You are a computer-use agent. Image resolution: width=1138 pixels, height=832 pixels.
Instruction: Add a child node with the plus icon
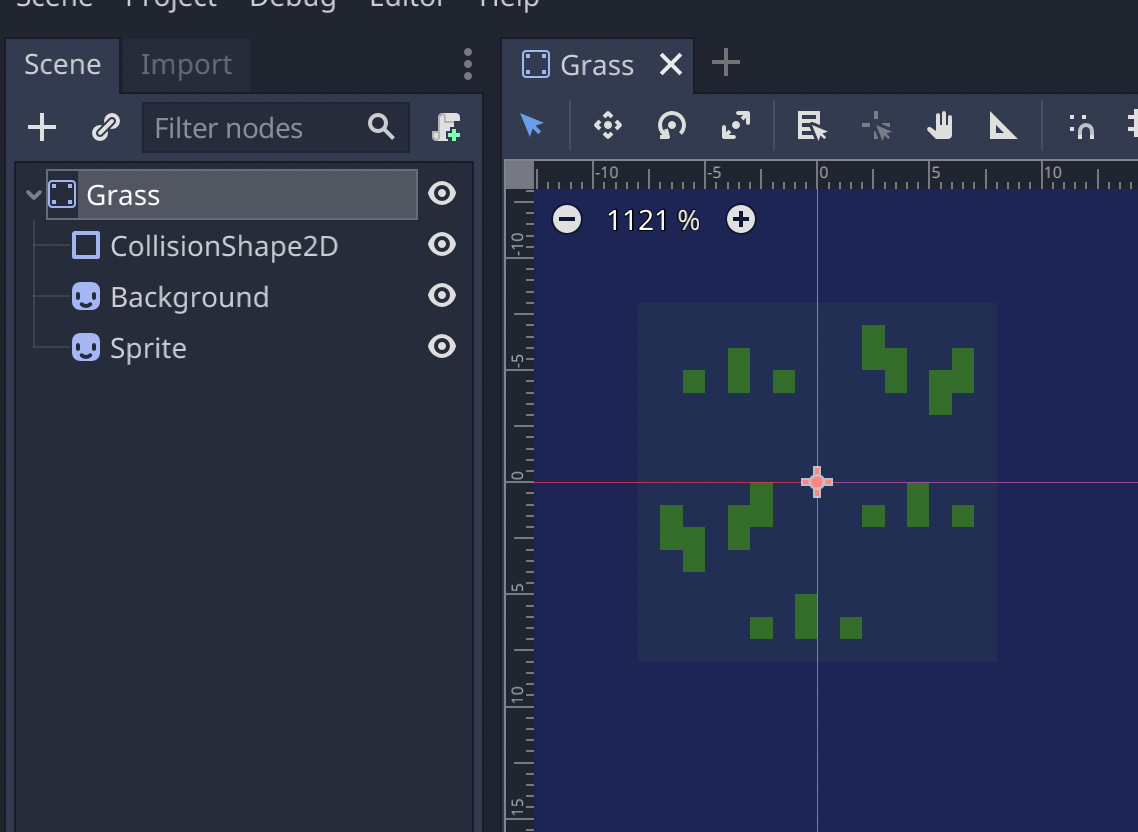click(x=41, y=127)
